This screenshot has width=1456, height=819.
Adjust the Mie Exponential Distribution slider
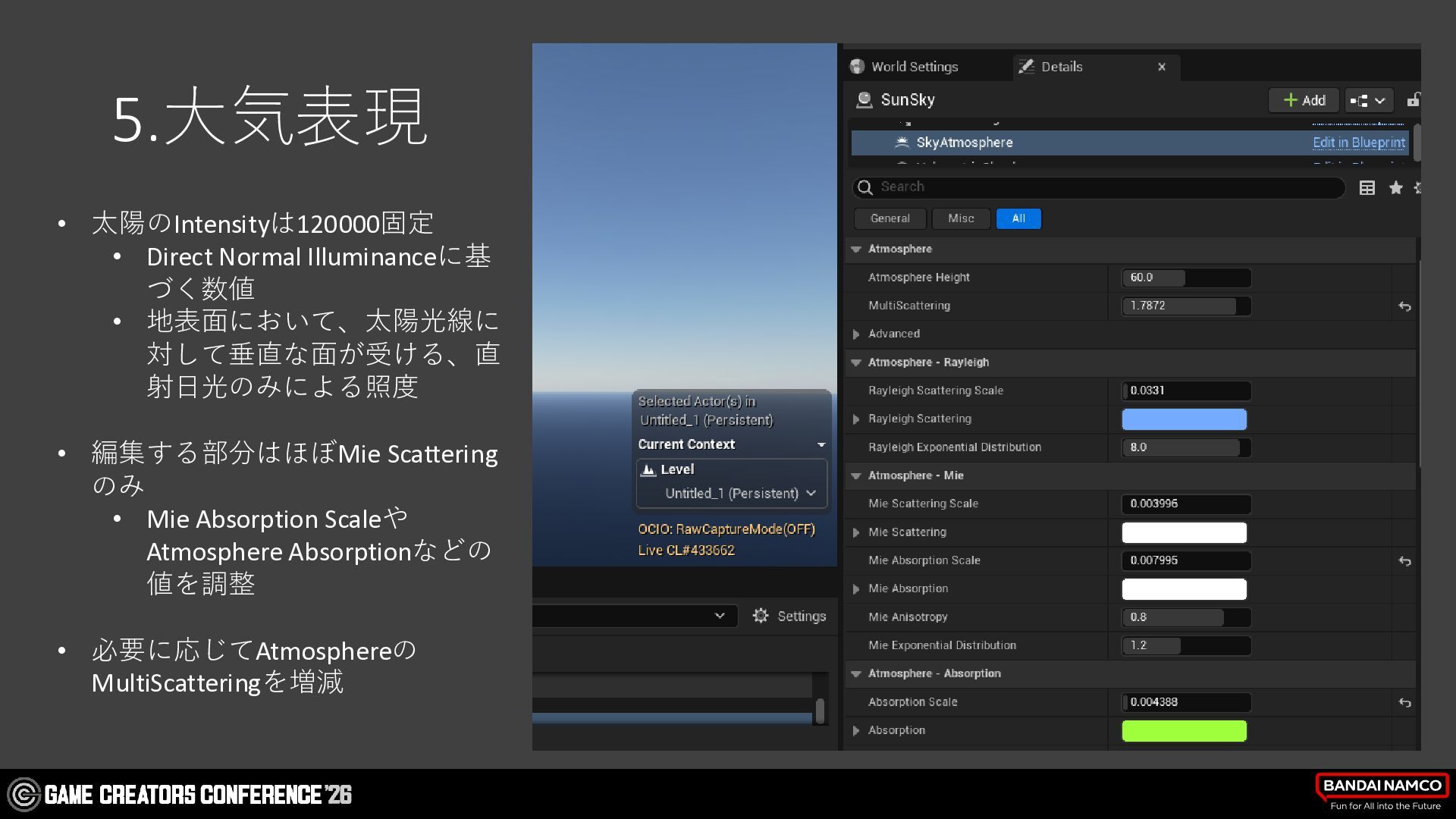click(1186, 645)
